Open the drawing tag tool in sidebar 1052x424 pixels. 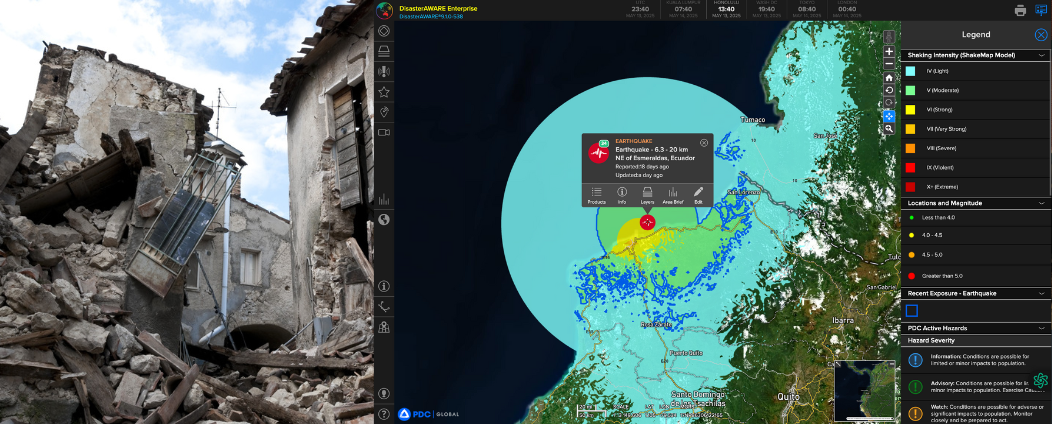[384, 112]
